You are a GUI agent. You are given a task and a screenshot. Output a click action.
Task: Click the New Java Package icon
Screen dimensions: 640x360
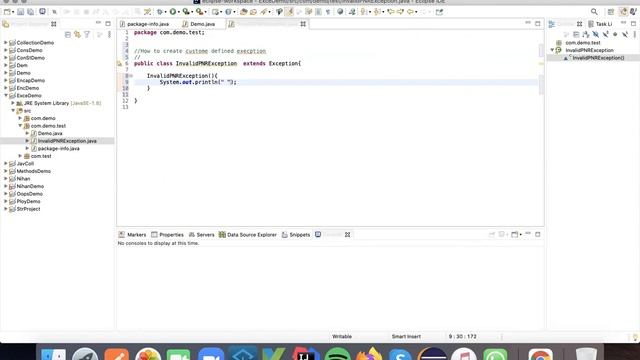coord(215,12)
